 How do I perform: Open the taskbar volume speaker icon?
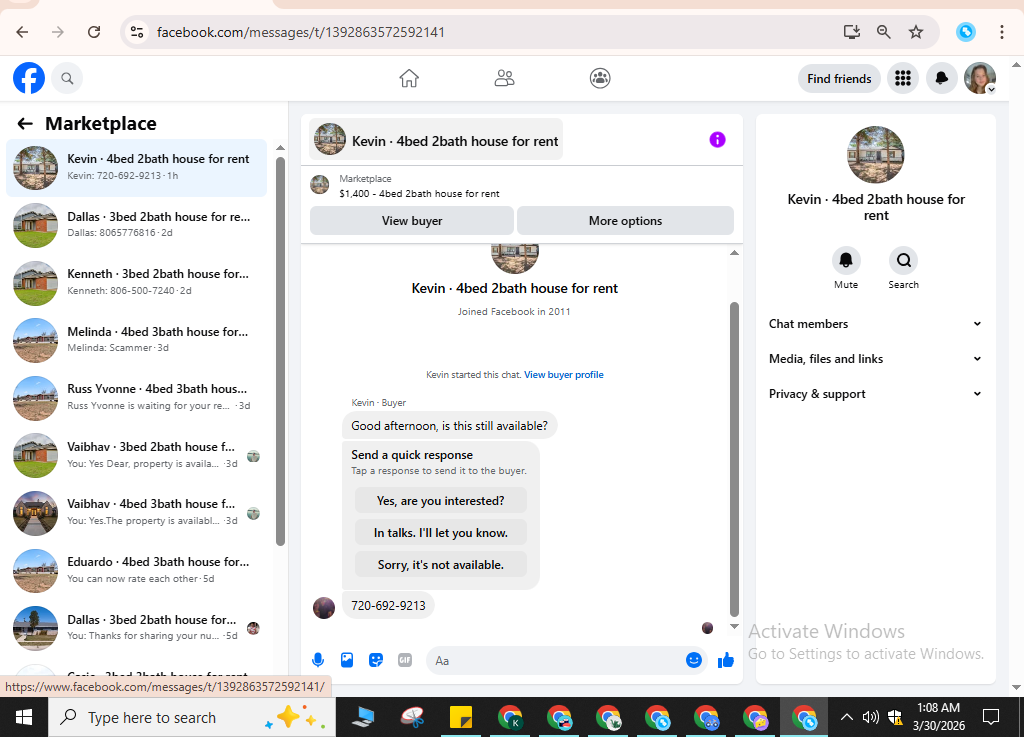871,717
